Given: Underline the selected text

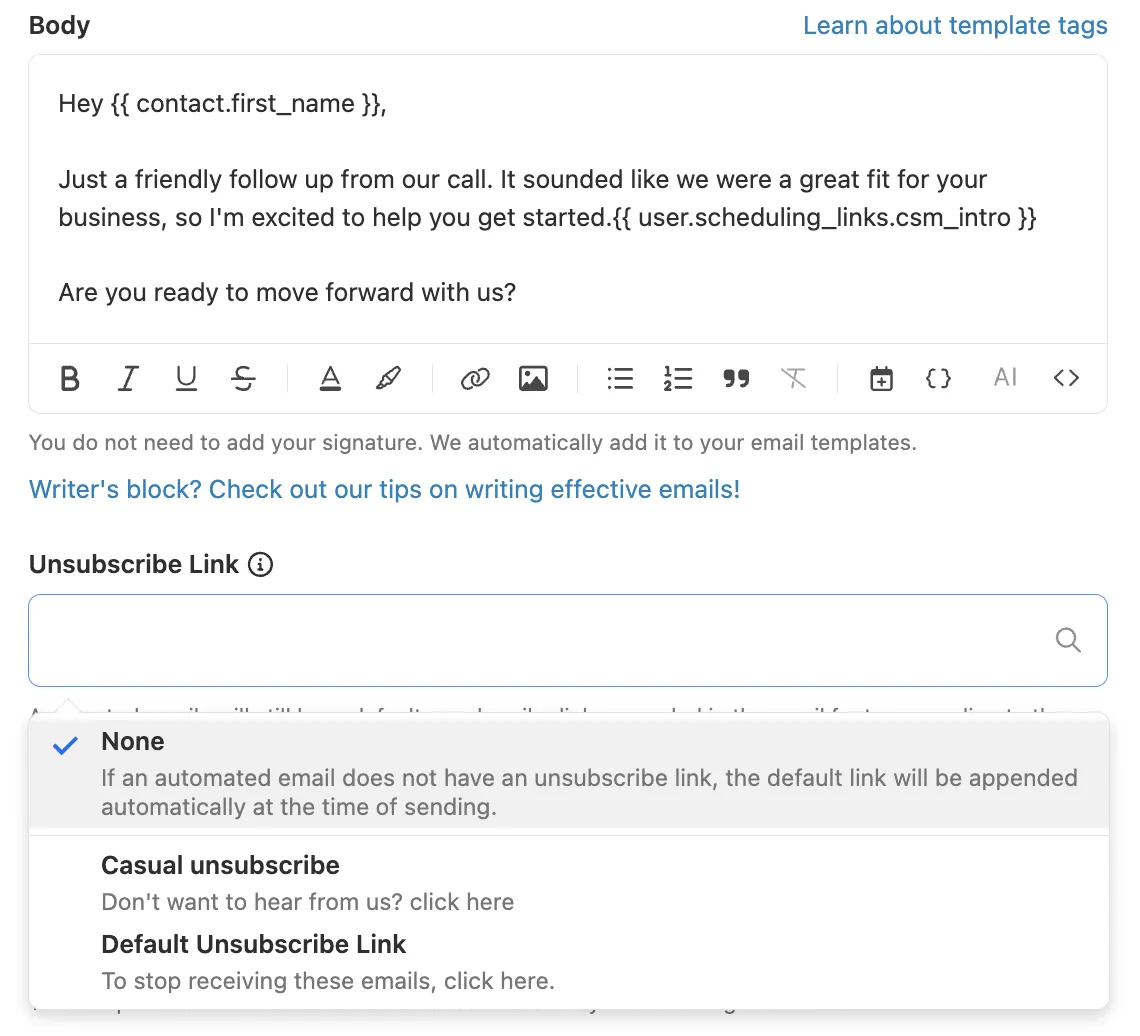Looking at the screenshot, I should [186, 379].
